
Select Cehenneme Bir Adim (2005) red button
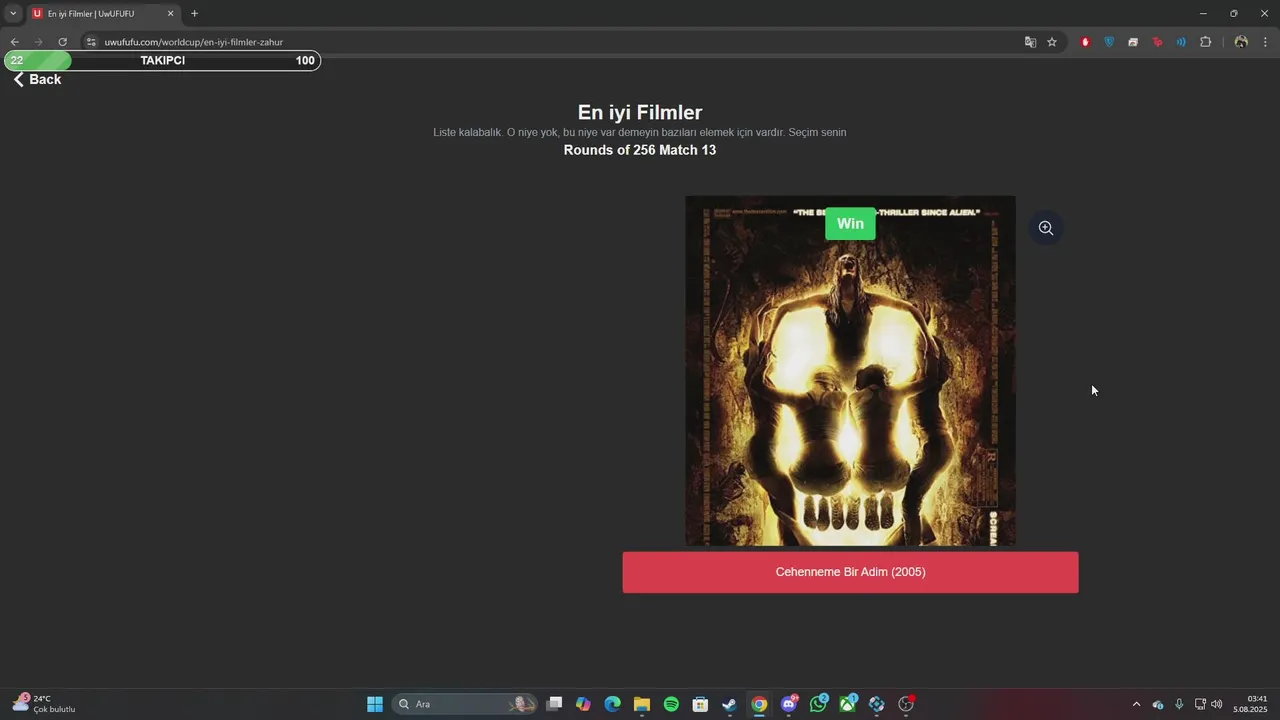(x=850, y=572)
